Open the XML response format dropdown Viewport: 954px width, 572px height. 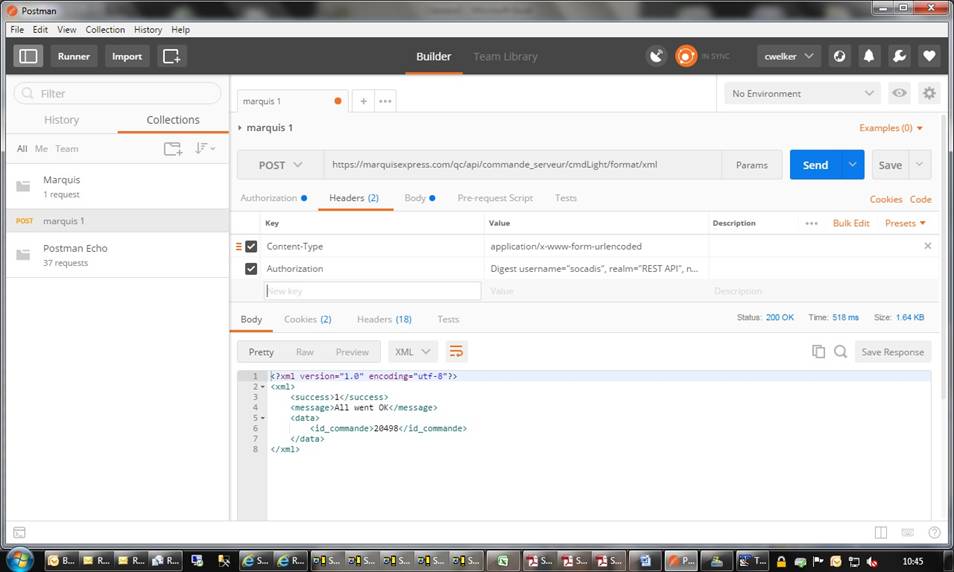pos(413,352)
